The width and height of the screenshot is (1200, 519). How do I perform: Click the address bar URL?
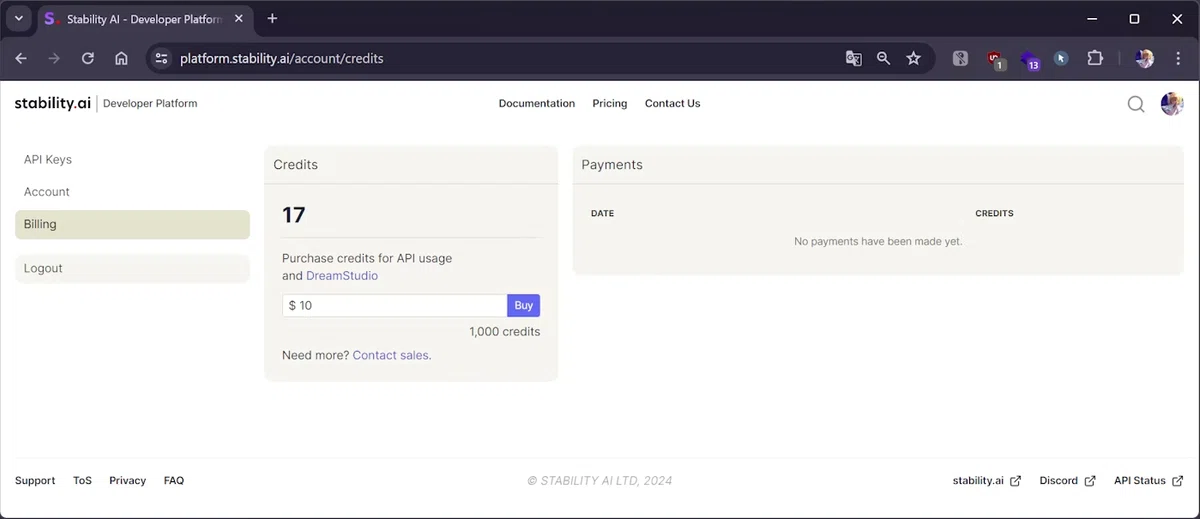click(x=281, y=58)
